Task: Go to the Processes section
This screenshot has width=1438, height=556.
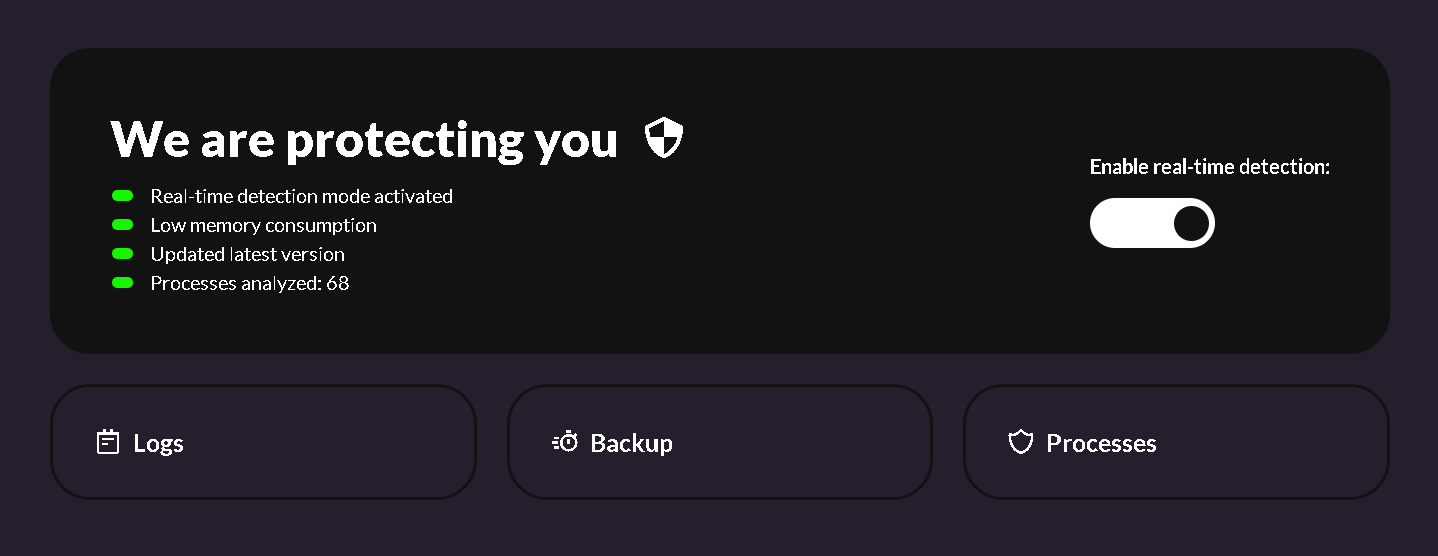Action: click(1176, 442)
